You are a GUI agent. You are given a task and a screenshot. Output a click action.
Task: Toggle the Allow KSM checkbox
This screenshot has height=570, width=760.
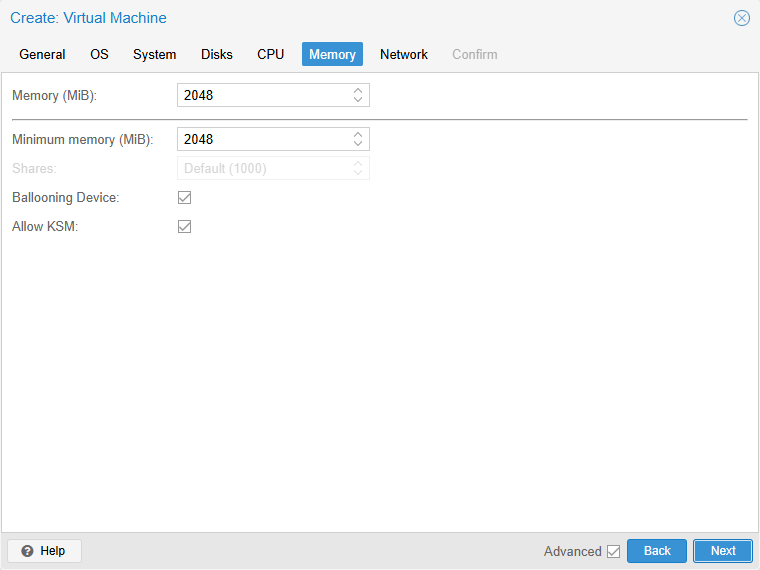click(185, 226)
